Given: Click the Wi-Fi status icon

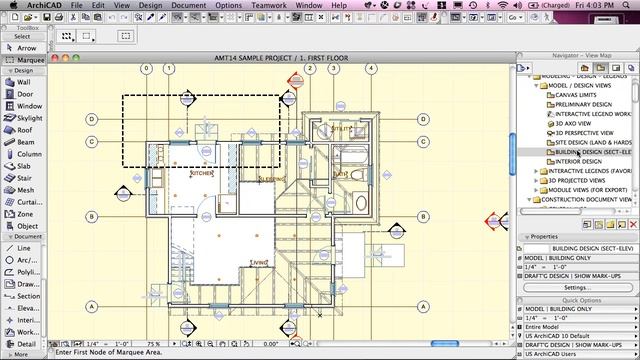Looking at the screenshot, I should 503,5.
